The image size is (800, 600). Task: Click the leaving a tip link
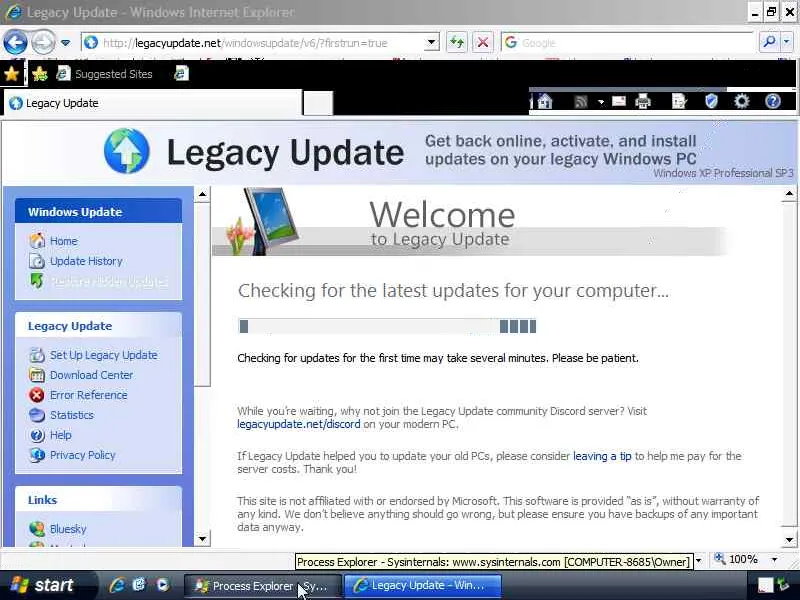[x=602, y=456]
